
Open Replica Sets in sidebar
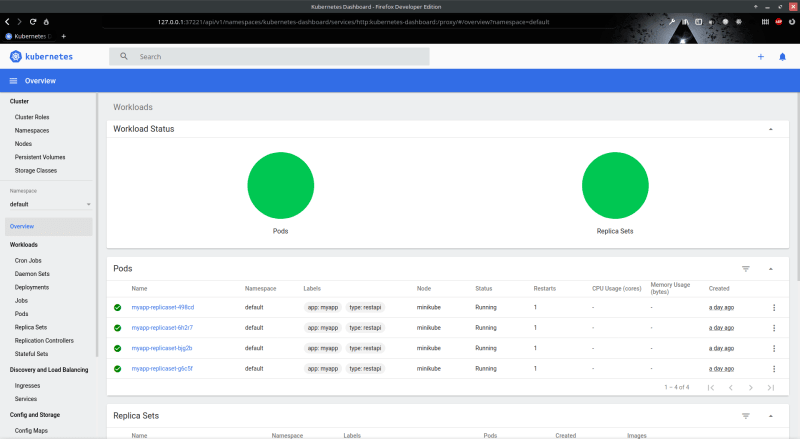[31, 327]
